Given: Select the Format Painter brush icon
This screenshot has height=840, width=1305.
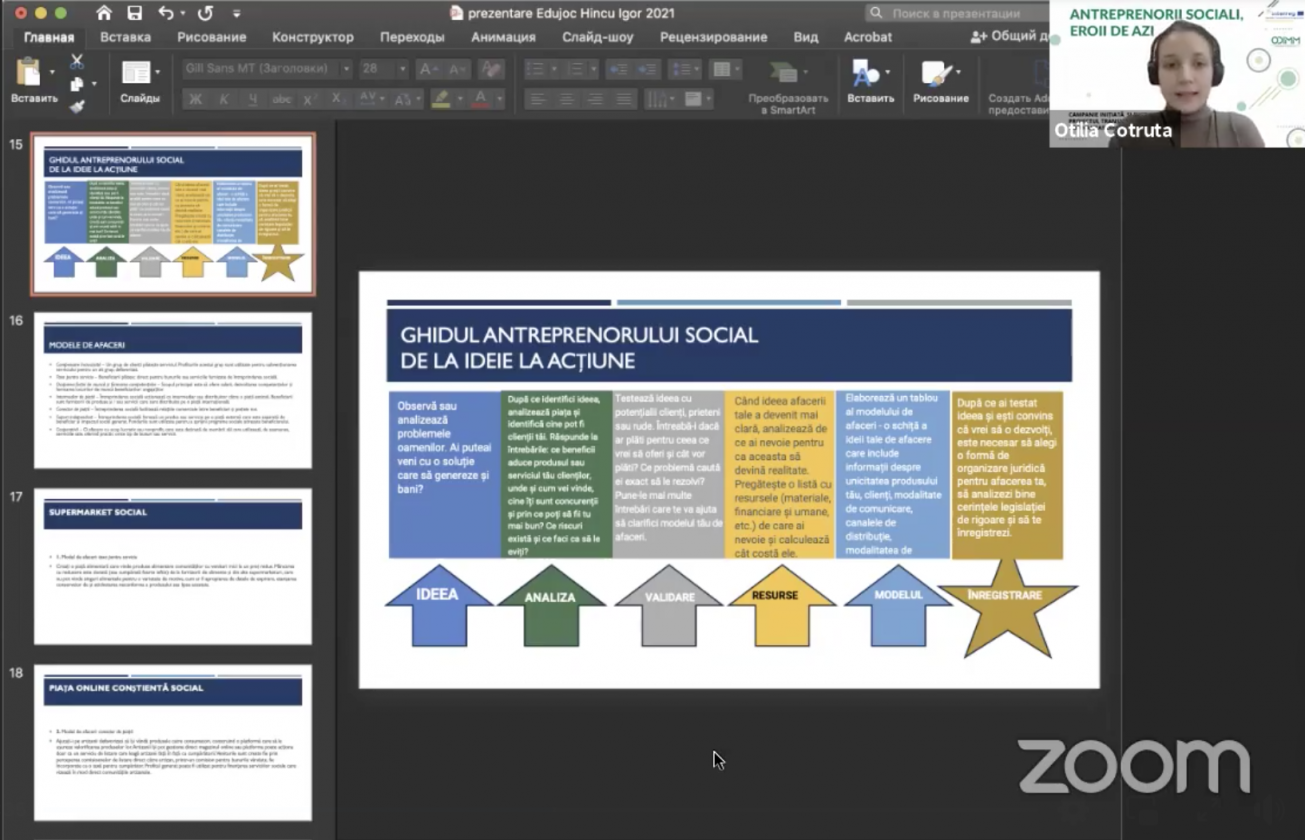Looking at the screenshot, I should [77, 106].
